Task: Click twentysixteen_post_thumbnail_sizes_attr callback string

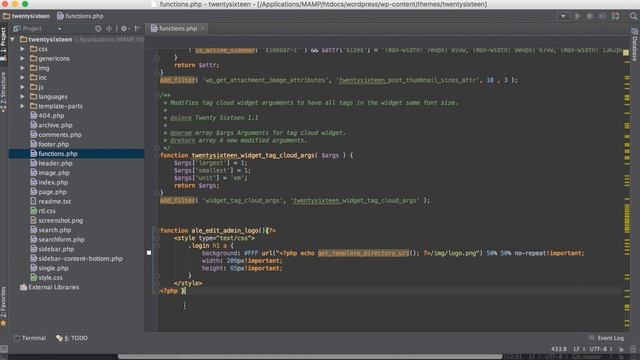Action: point(408,80)
